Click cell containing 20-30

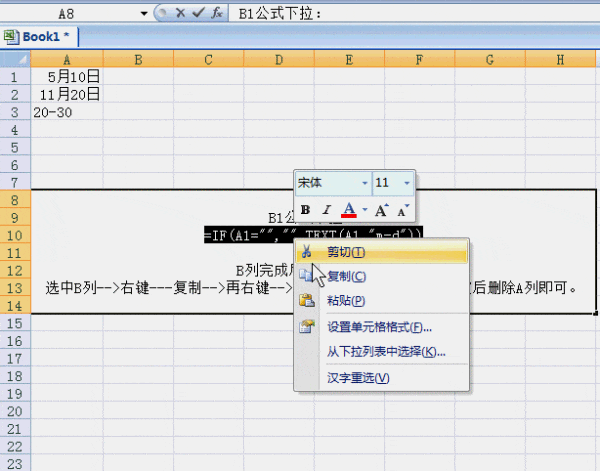point(67,112)
